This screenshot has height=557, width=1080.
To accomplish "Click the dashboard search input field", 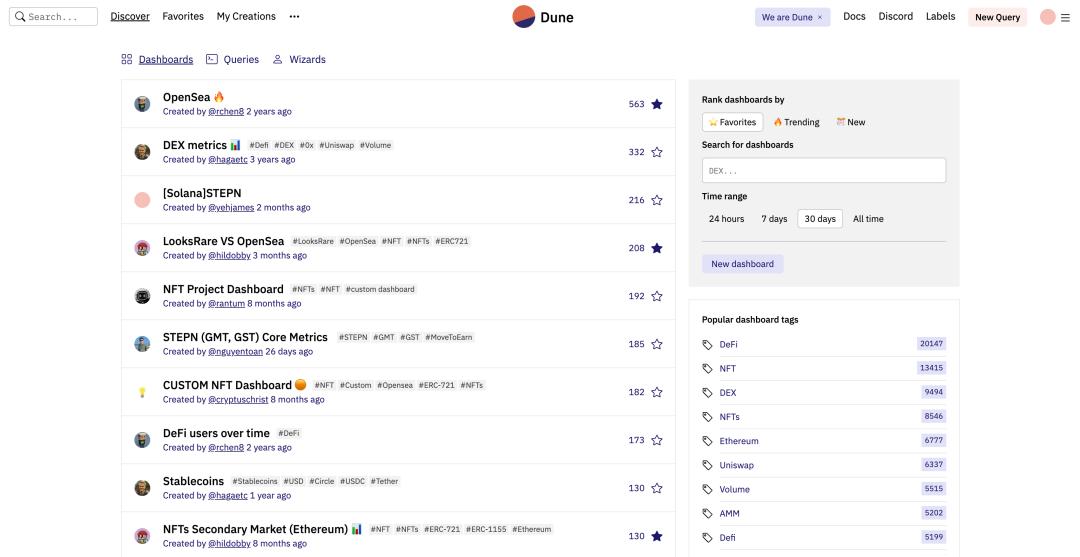I will 823,171.
